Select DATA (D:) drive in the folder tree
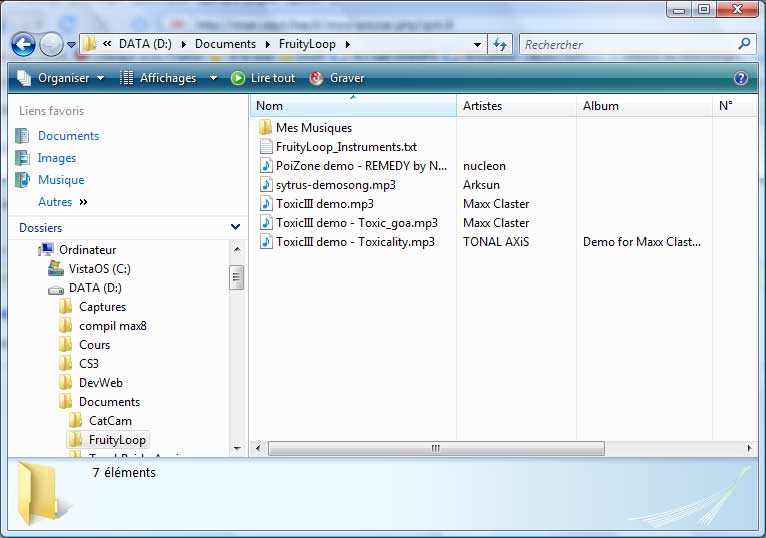Image resolution: width=766 pixels, height=538 pixels. 95,288
